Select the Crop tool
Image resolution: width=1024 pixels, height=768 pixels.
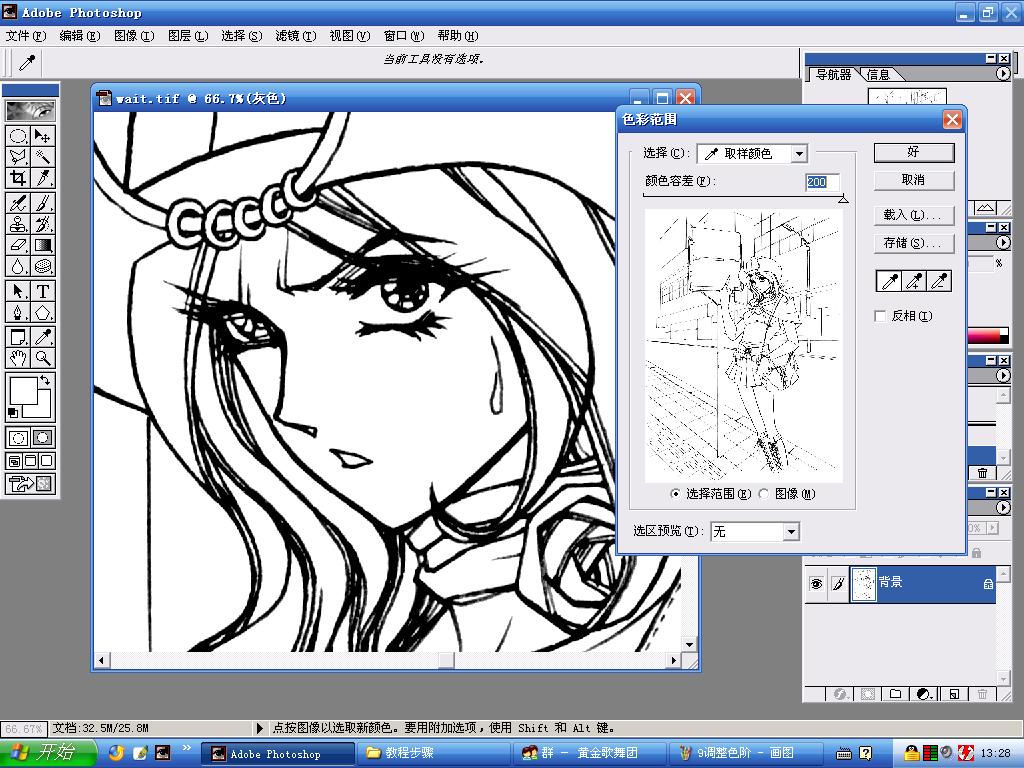point(18,178)
